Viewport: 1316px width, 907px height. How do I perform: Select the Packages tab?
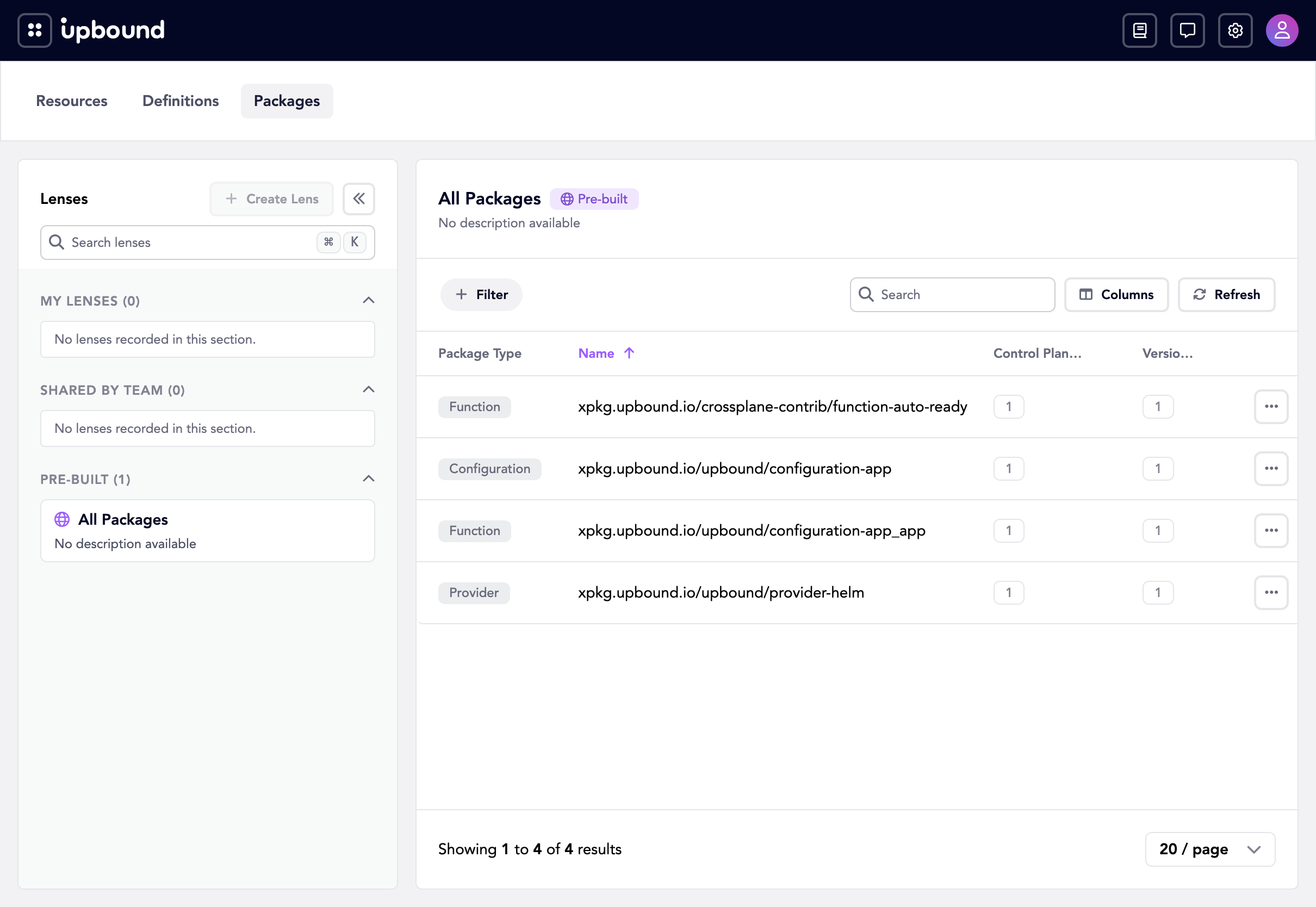(287, 101)
